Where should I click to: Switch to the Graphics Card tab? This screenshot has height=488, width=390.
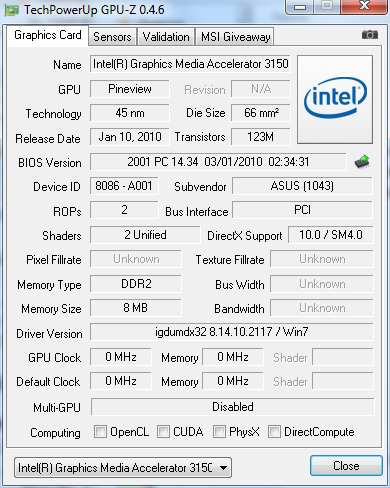tap(48, 35)
